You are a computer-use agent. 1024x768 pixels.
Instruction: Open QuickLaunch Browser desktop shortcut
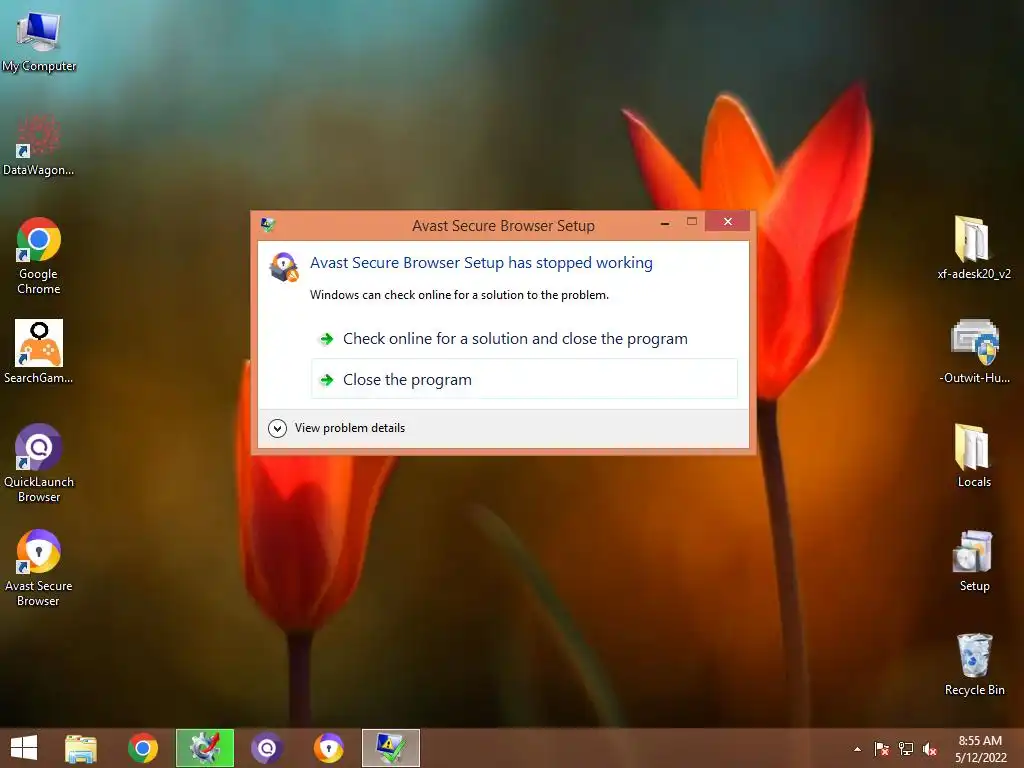[x=39, y=464]
